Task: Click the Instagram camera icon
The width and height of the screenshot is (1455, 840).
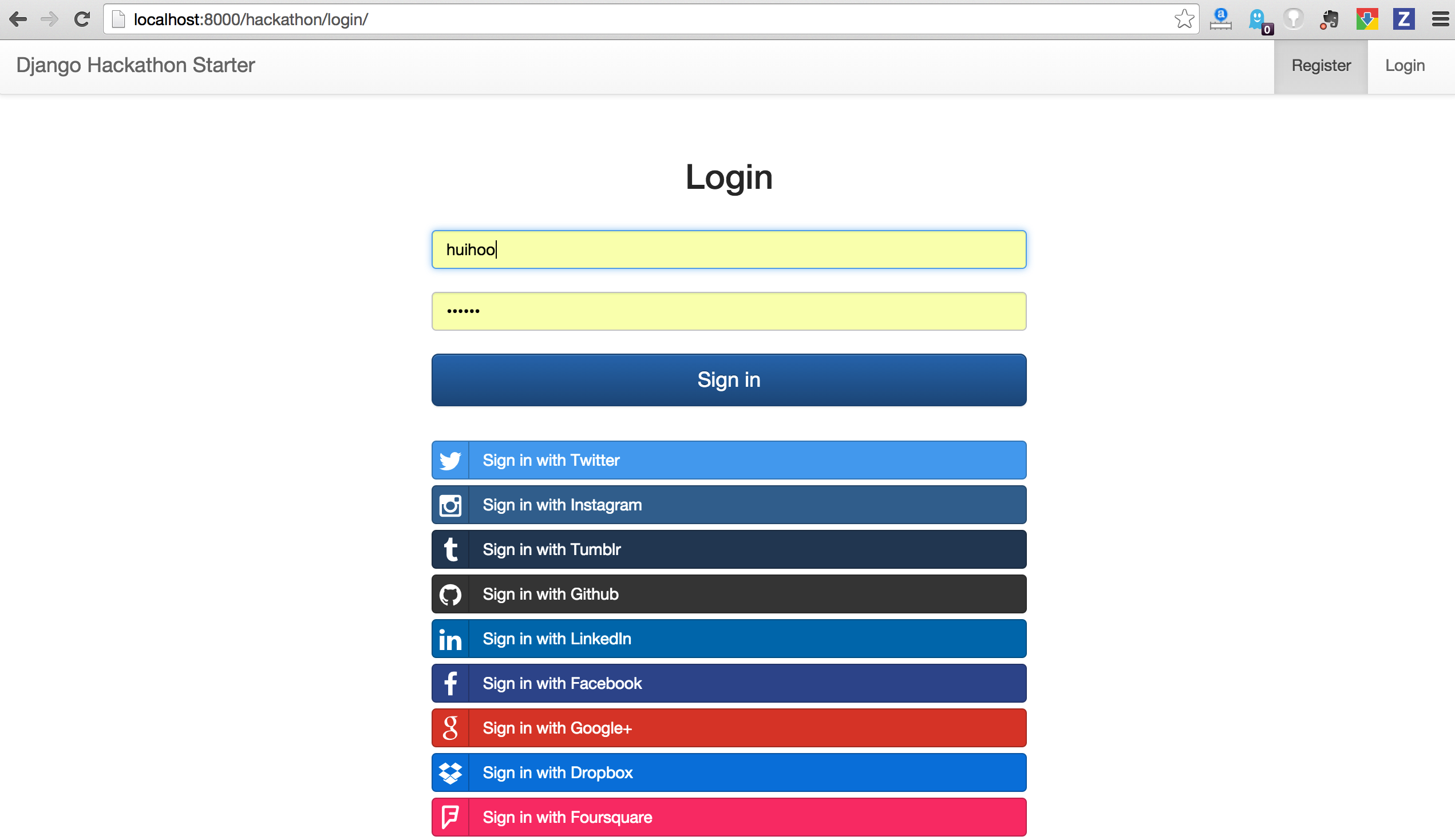Action: click(450, 505)
